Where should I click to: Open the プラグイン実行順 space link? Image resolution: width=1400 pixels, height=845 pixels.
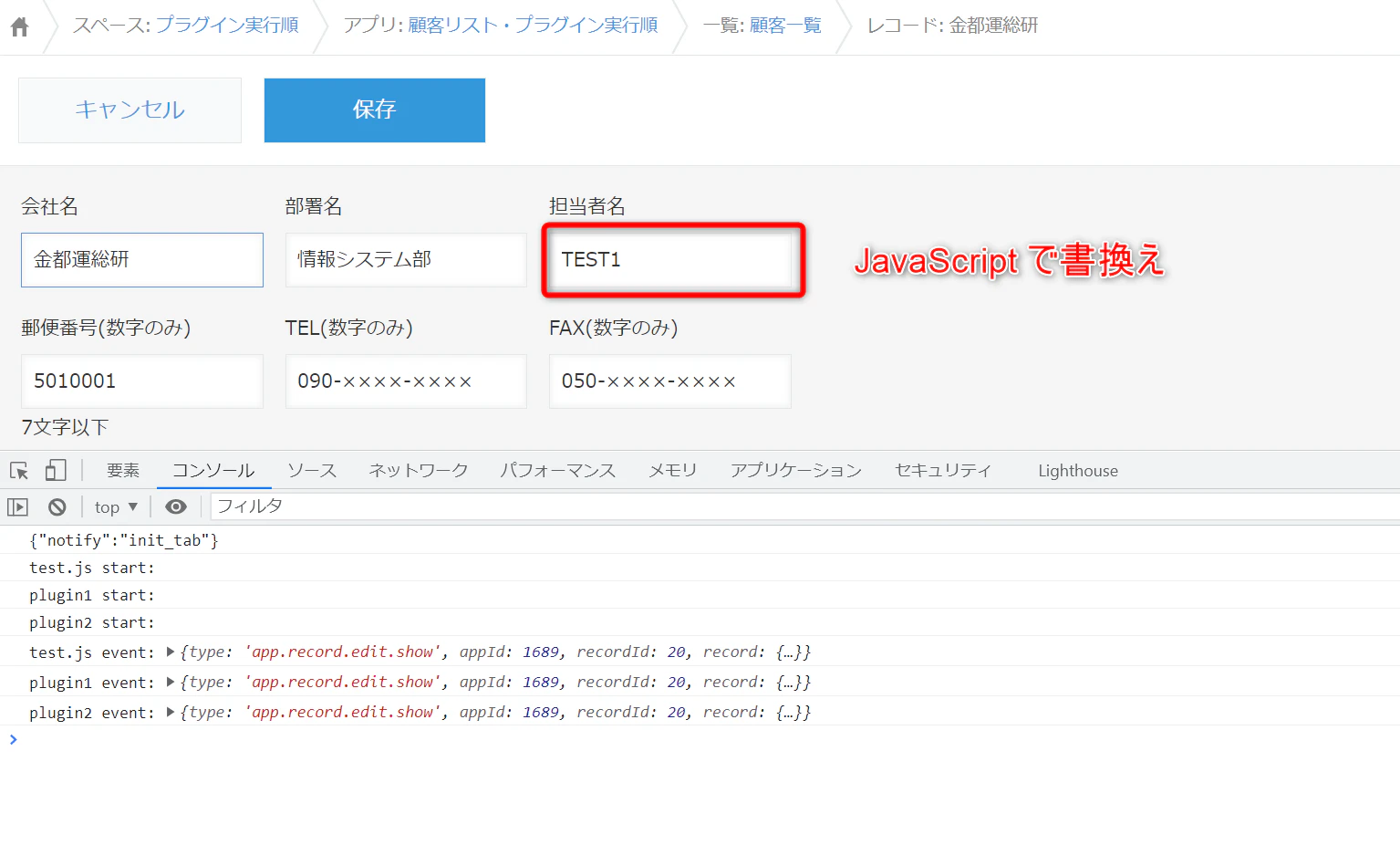pos(226,26)
